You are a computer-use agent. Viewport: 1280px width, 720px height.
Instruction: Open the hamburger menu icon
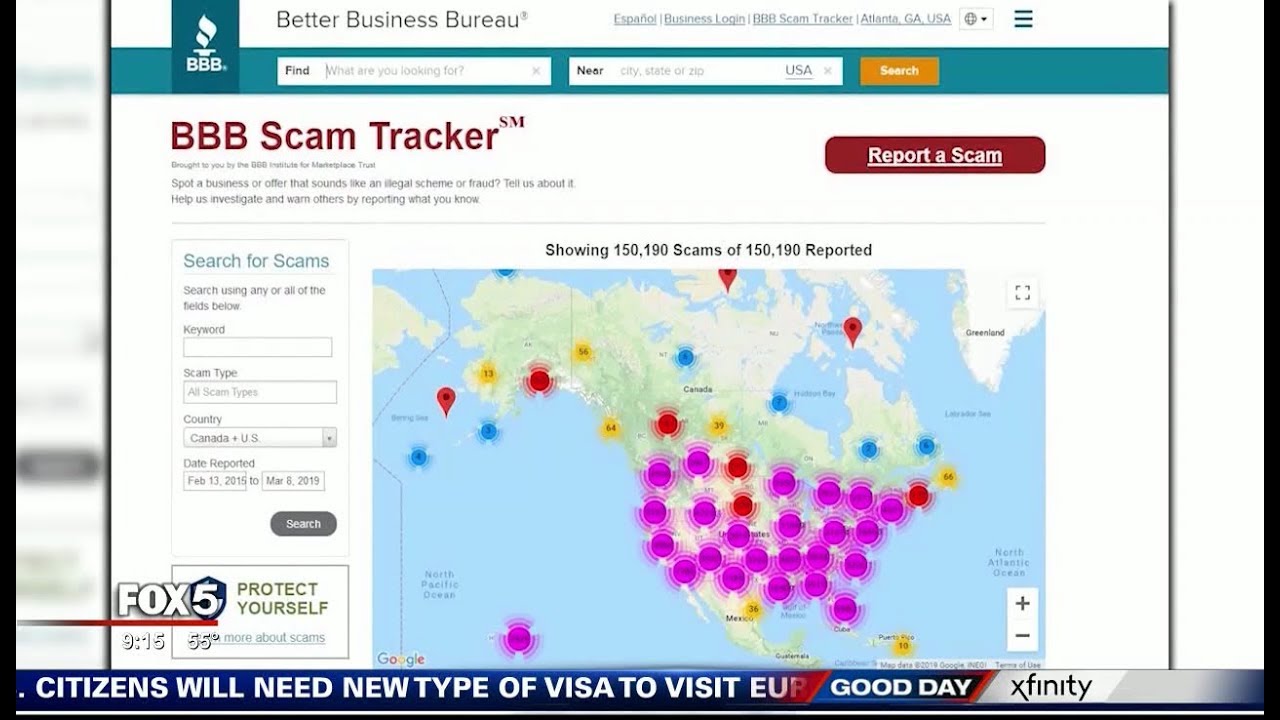pos(1023,19)
